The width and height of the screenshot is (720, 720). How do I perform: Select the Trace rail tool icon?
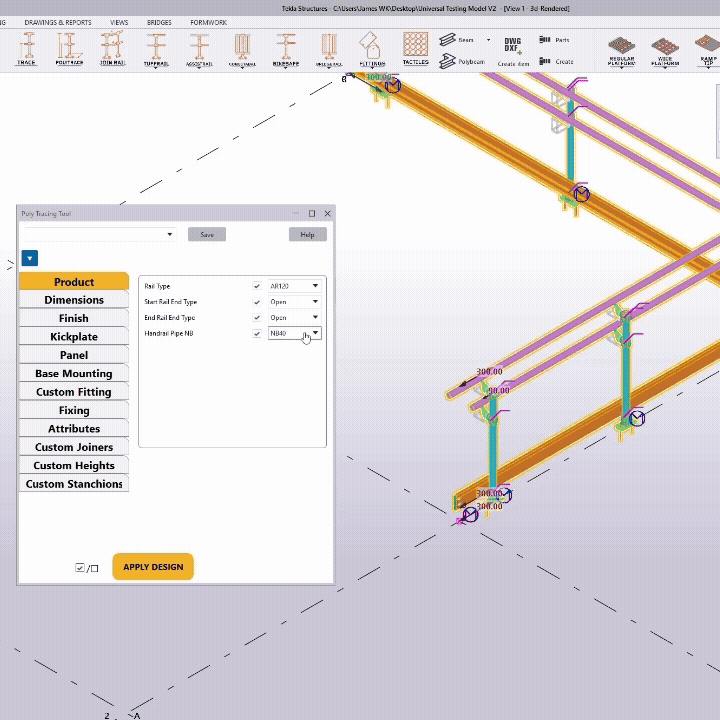(27, 48)
